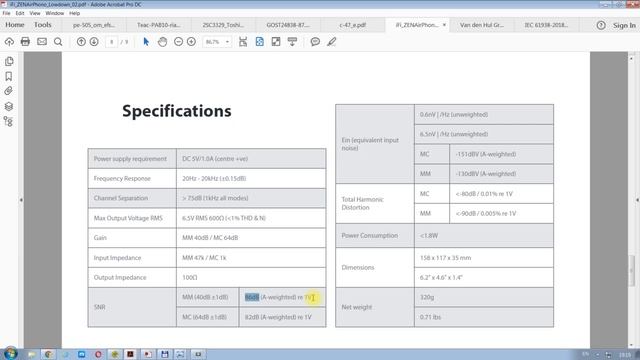Switch to the Tools tab
Screen dimensions: 640x360
(x=42, y=25)
